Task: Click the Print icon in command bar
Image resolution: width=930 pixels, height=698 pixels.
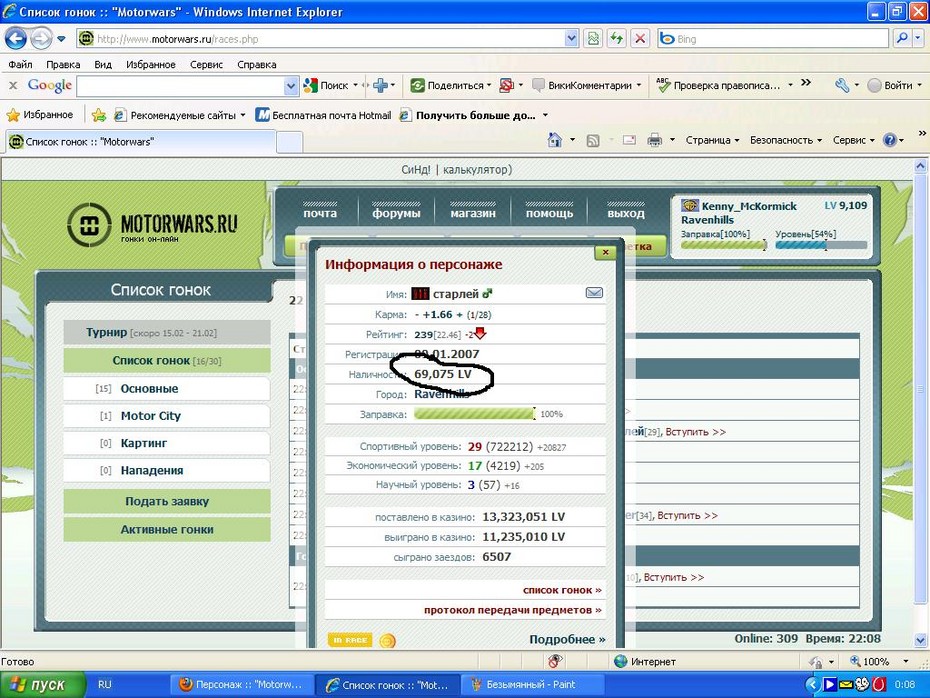Action: (654, 141)
